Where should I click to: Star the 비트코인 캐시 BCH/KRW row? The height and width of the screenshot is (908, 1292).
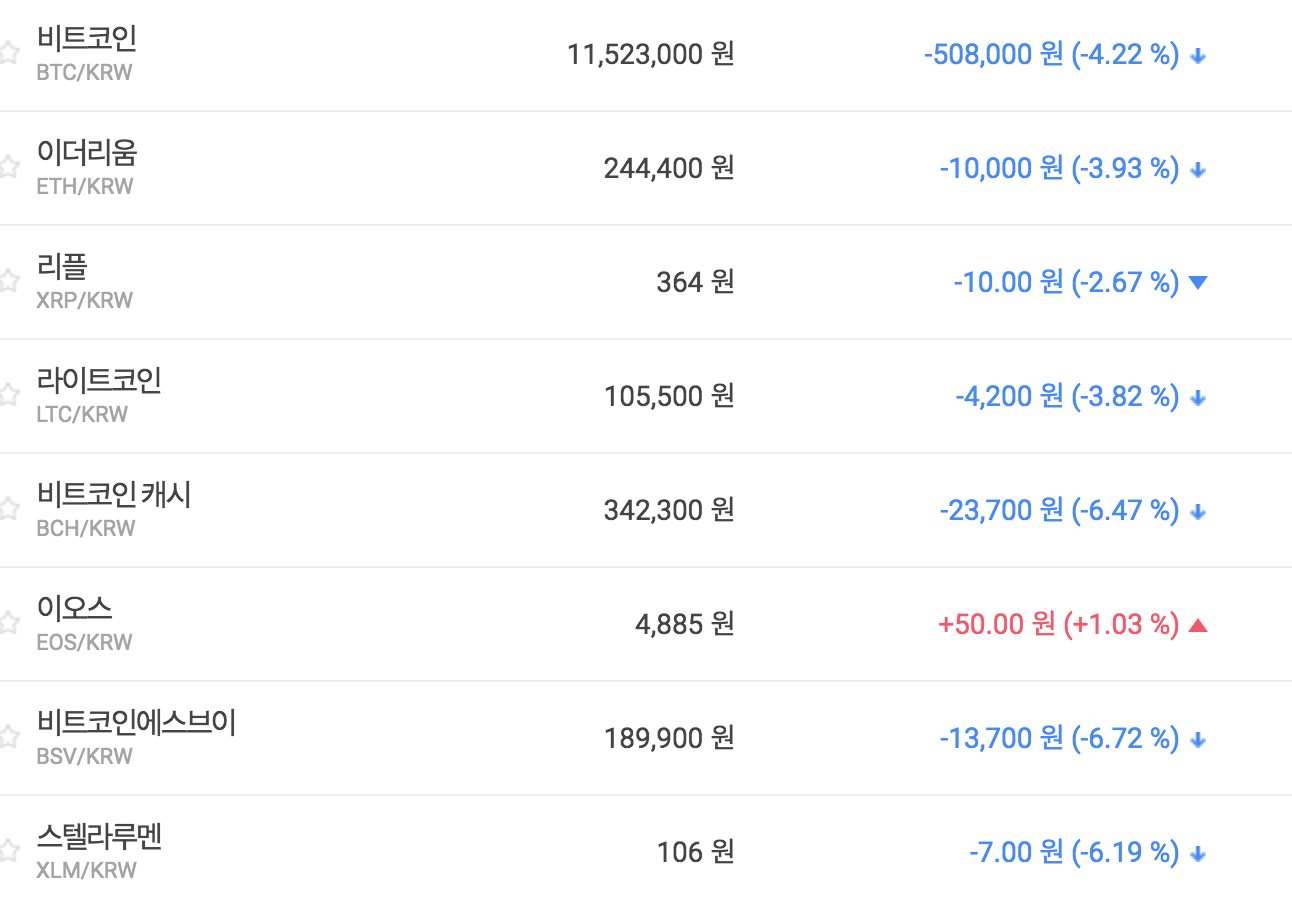click(x=8, y=509)
